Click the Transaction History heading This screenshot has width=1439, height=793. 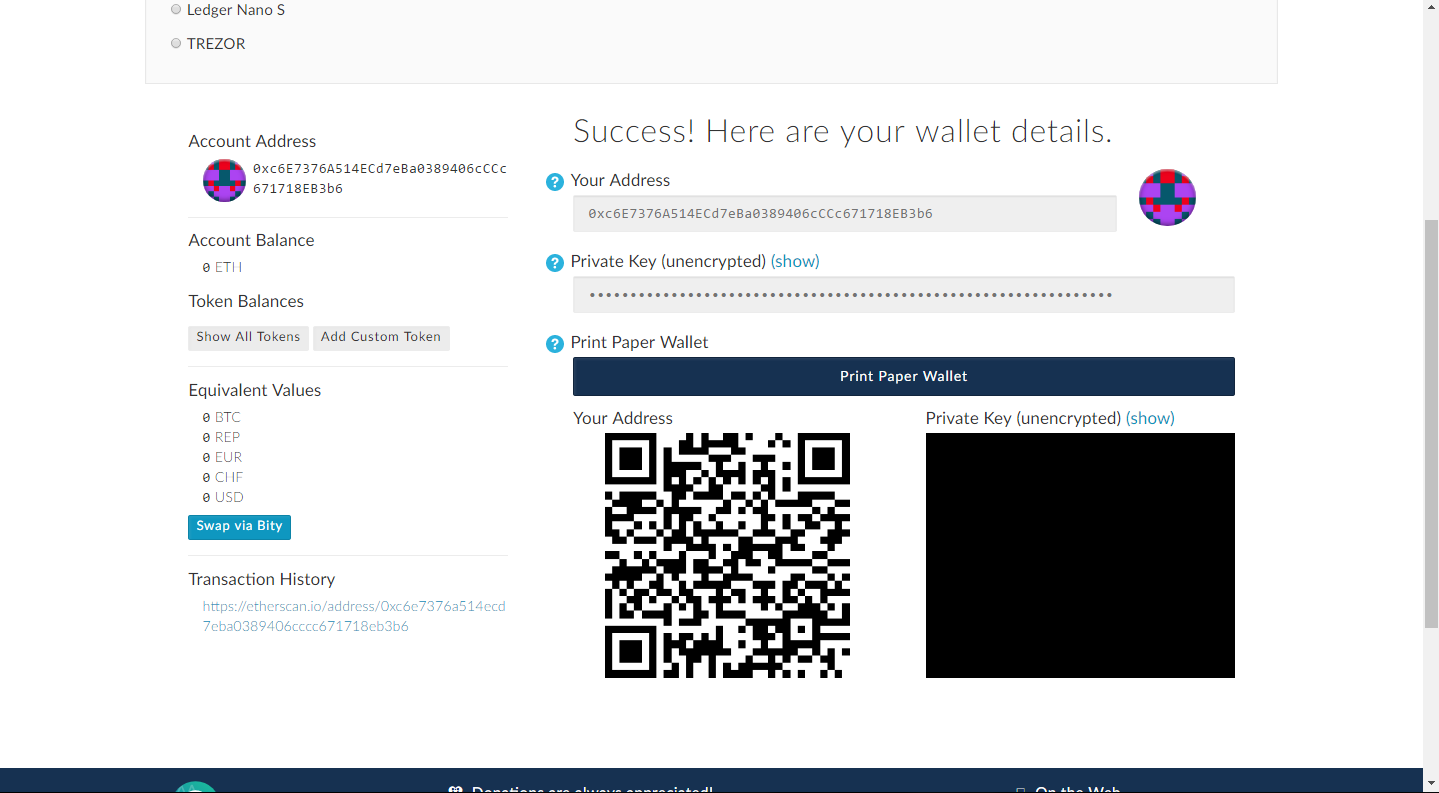coord(262,579)
